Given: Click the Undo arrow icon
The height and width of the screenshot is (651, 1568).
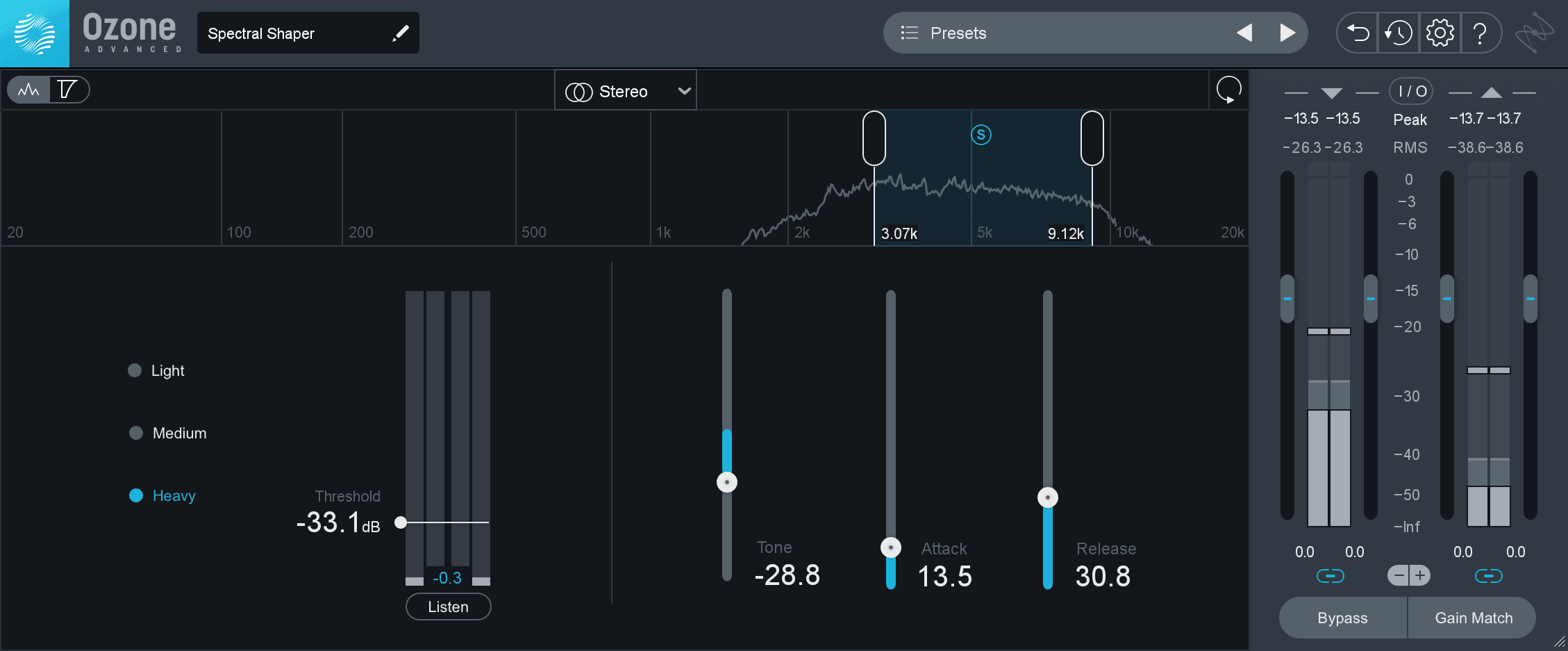Looking at the screenshot, I should click(x=1358, y=33).
